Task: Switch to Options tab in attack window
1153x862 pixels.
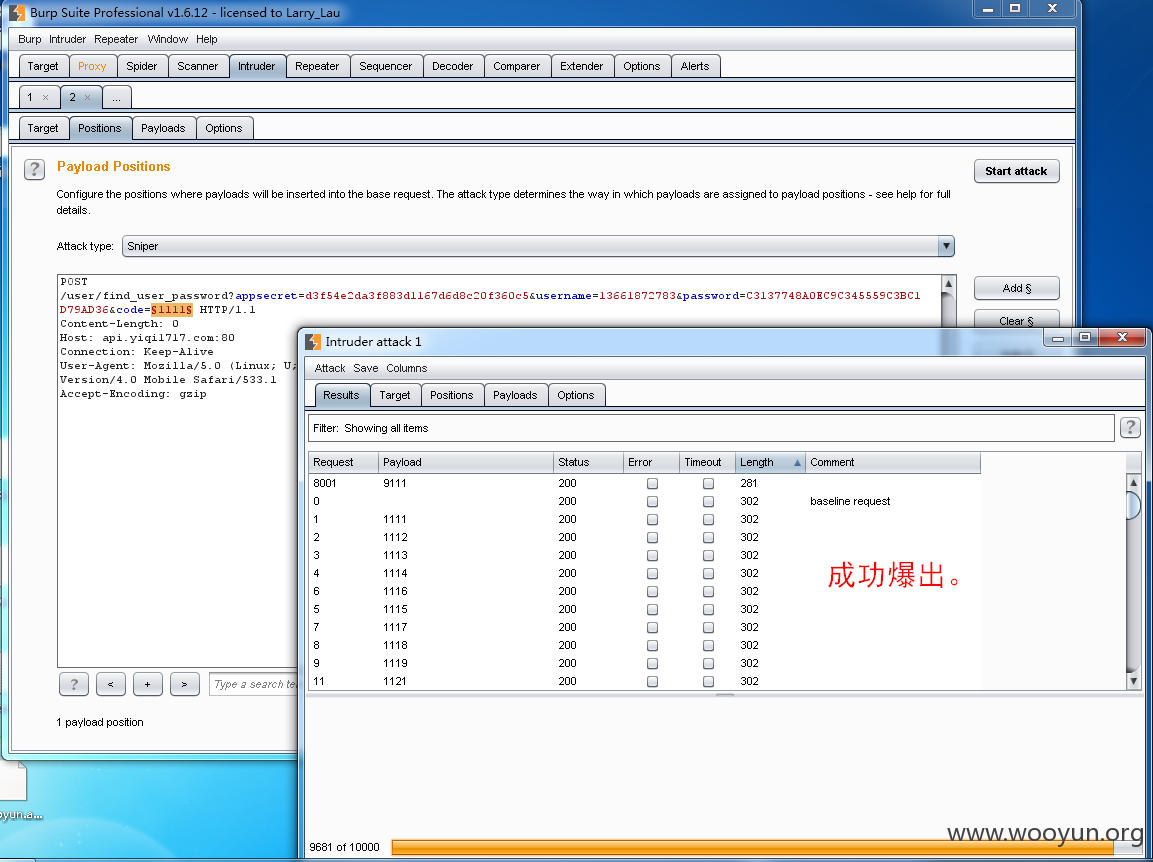Action: pyautogui.click(x=576, y=395)
